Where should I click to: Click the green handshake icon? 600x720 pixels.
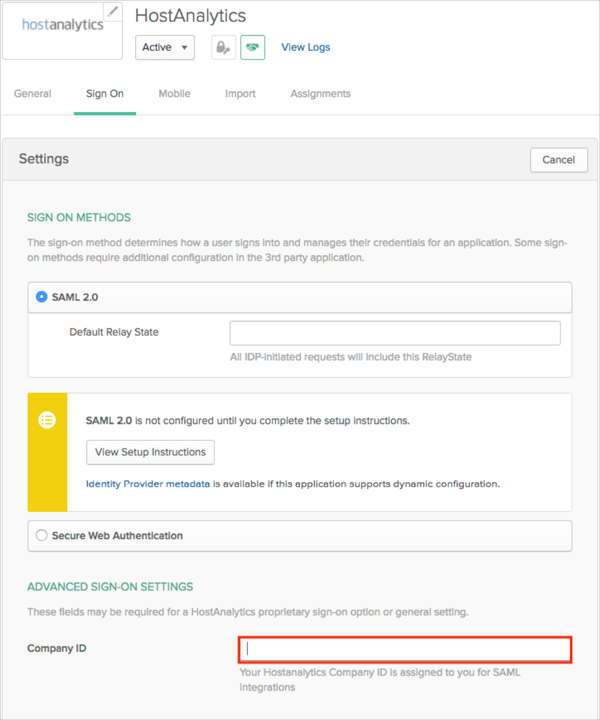(253, 47)
